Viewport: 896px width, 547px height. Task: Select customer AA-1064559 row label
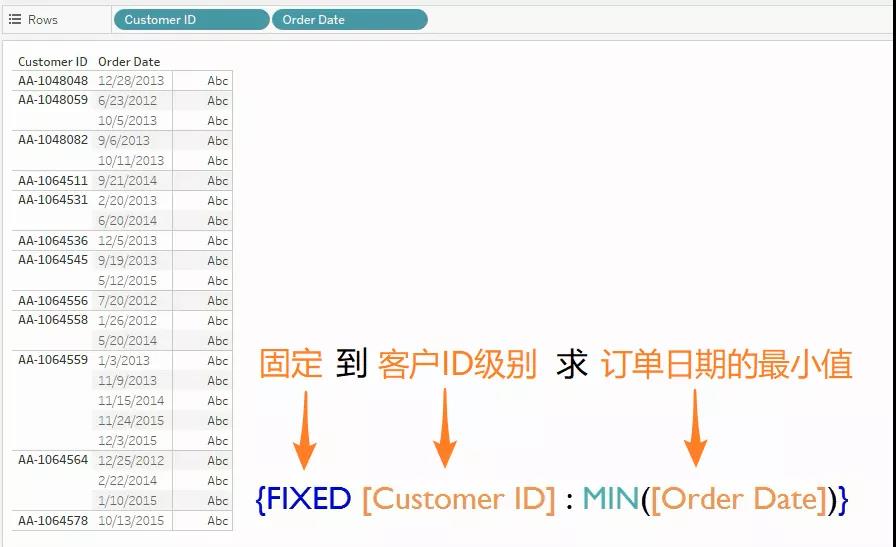[x=53, y=360]
